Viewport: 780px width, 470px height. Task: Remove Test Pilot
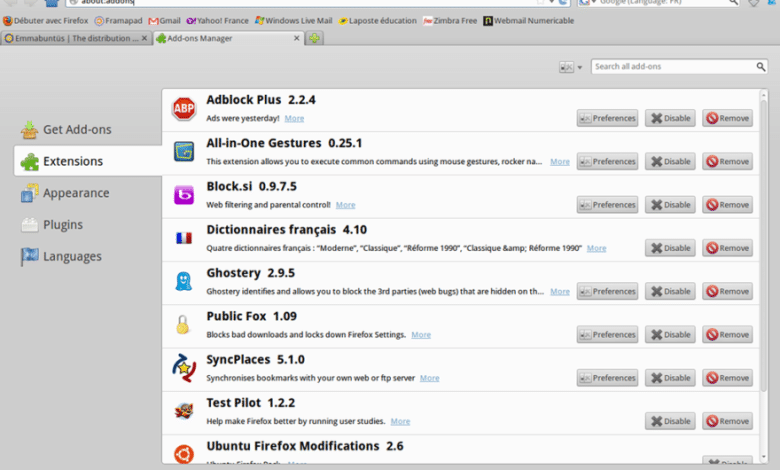[727, 421]
